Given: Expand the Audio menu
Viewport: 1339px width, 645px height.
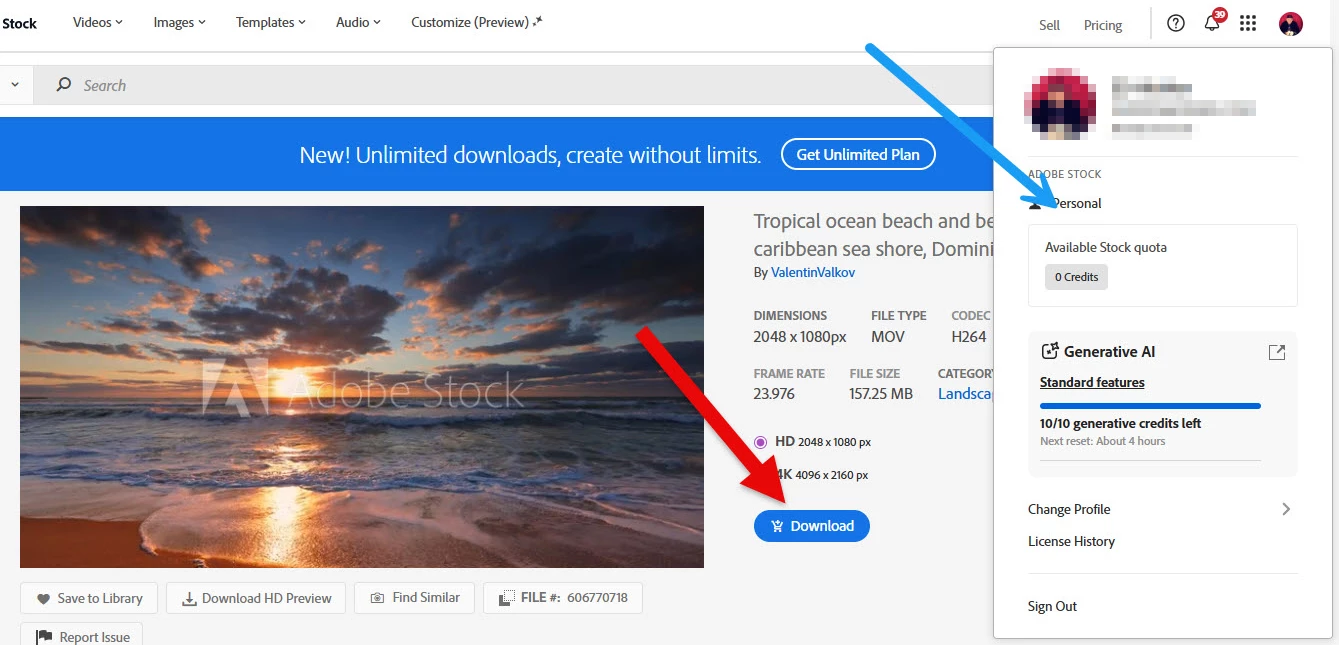Looking at the screenshot, I should 358,22.
